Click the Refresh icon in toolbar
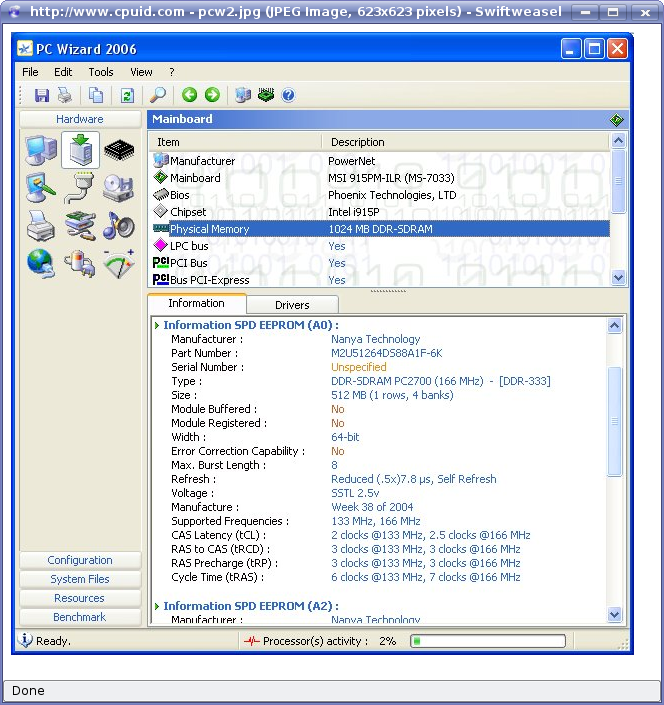The height and width of the screenshot is (705, 664). (127, 95)
